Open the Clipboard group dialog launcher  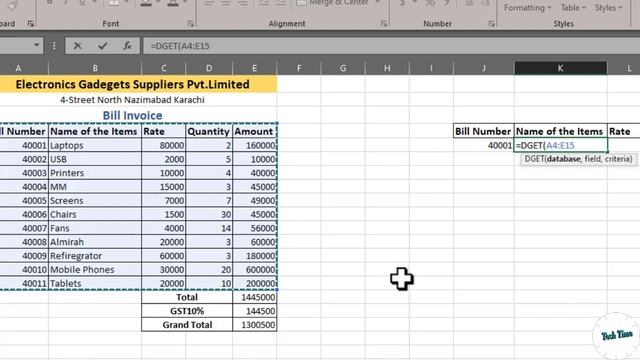tap(31, 24)
